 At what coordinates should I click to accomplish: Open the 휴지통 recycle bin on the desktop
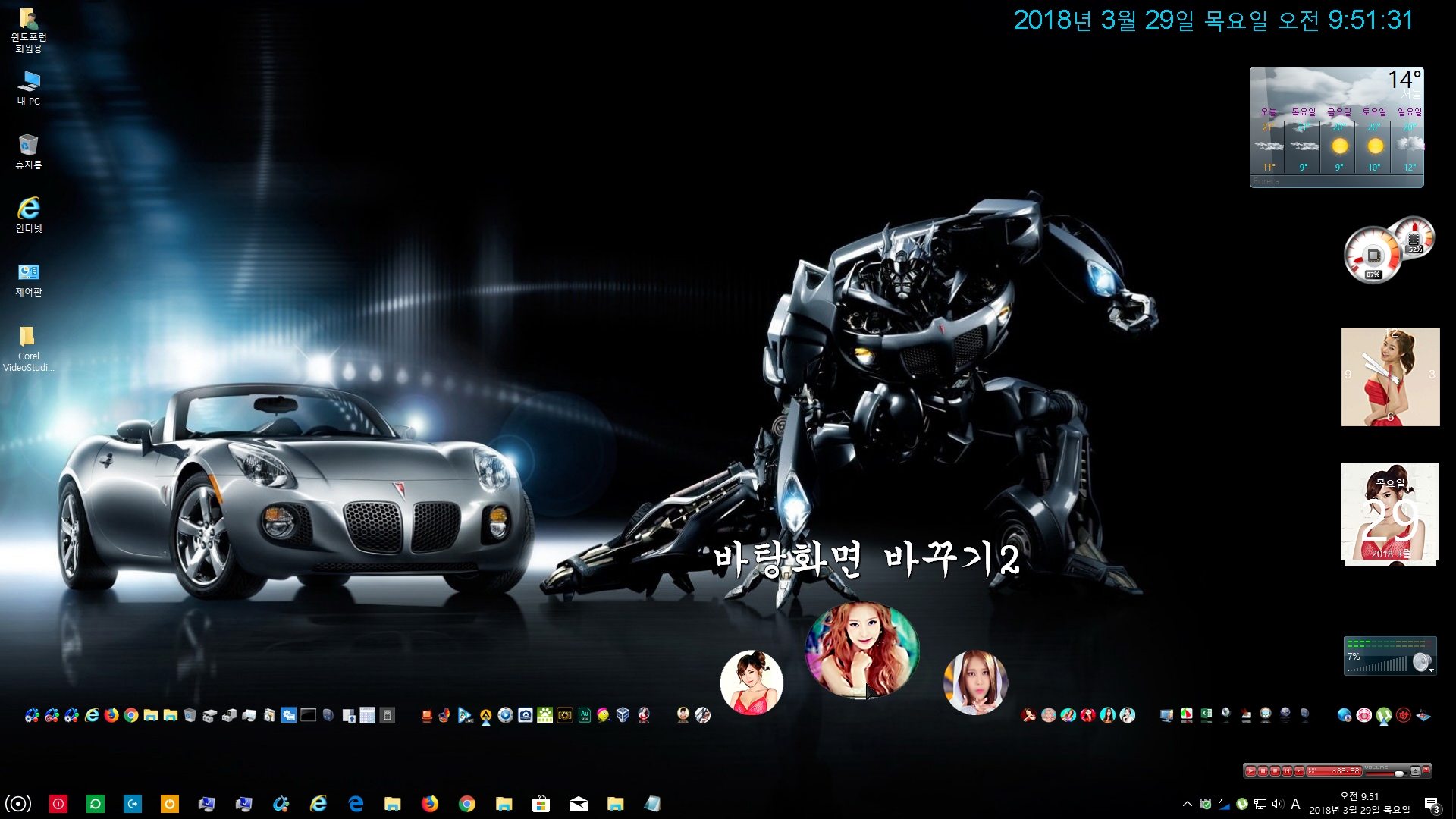coord(28,152)
